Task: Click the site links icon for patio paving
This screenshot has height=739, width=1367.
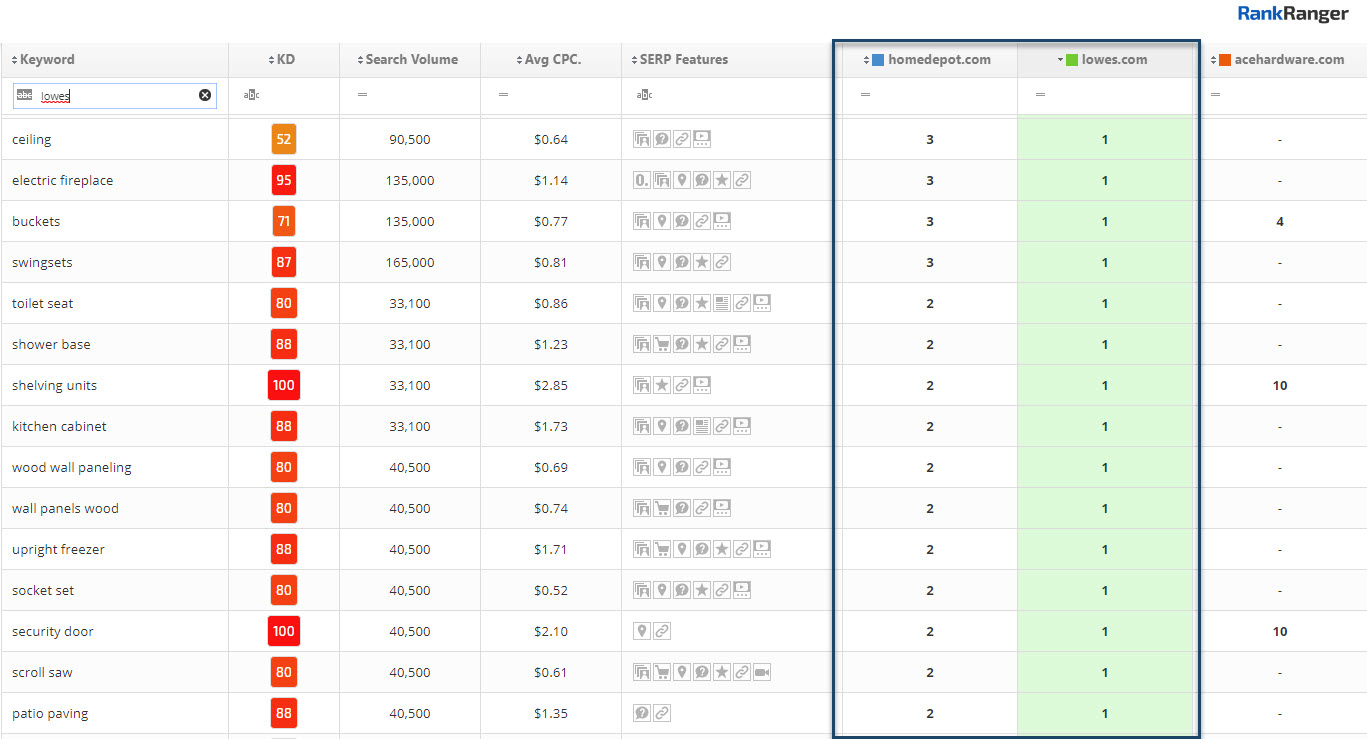Action: [662, 713]
